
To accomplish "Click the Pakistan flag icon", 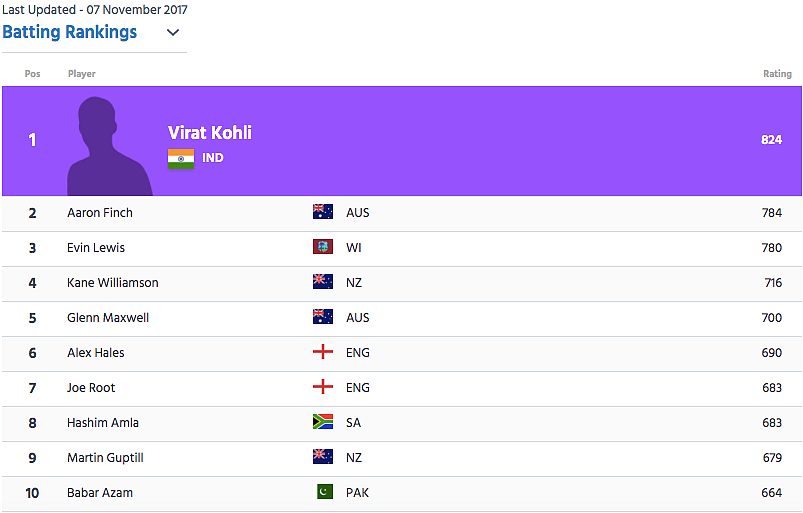I will click(x=325, y=492).
